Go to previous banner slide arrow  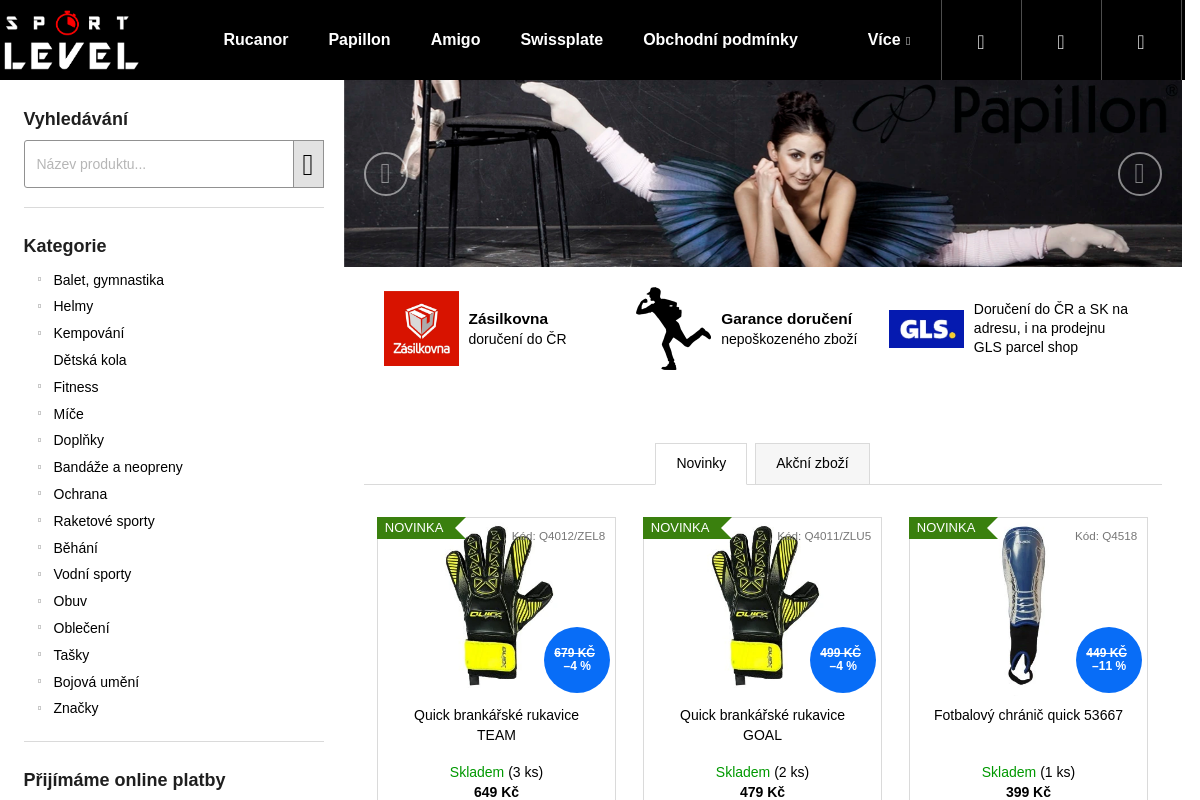click(385, 174)
